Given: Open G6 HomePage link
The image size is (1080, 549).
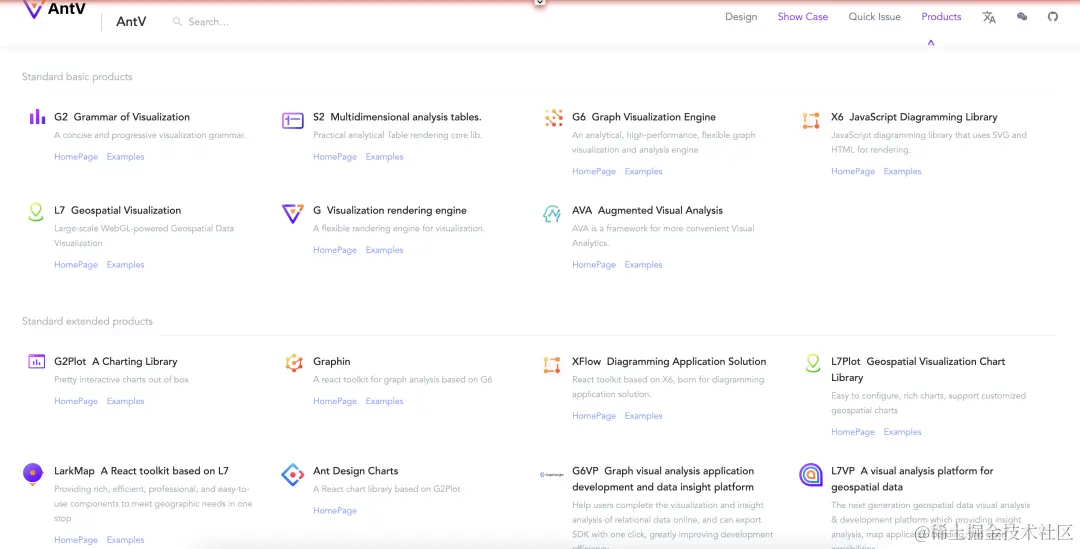Looking at the screenshot, I should pos(594,171).
